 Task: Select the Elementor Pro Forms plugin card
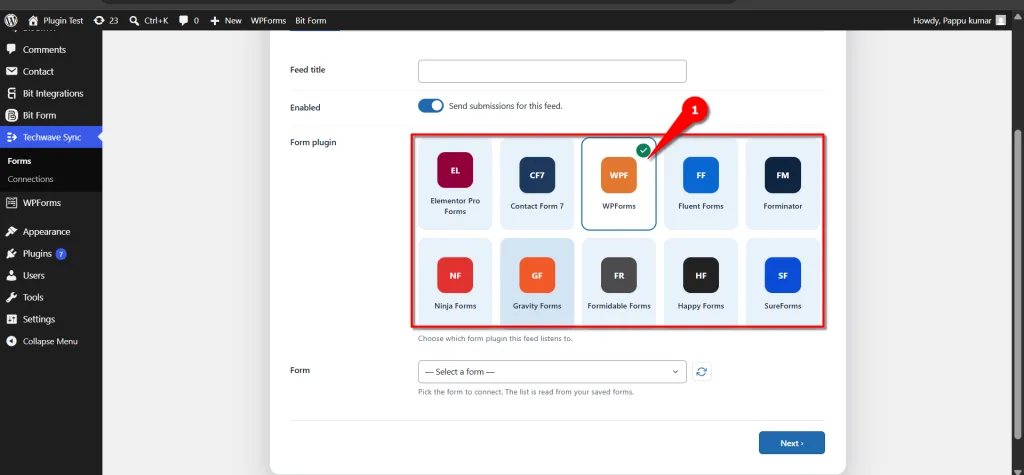click(455, 184)
